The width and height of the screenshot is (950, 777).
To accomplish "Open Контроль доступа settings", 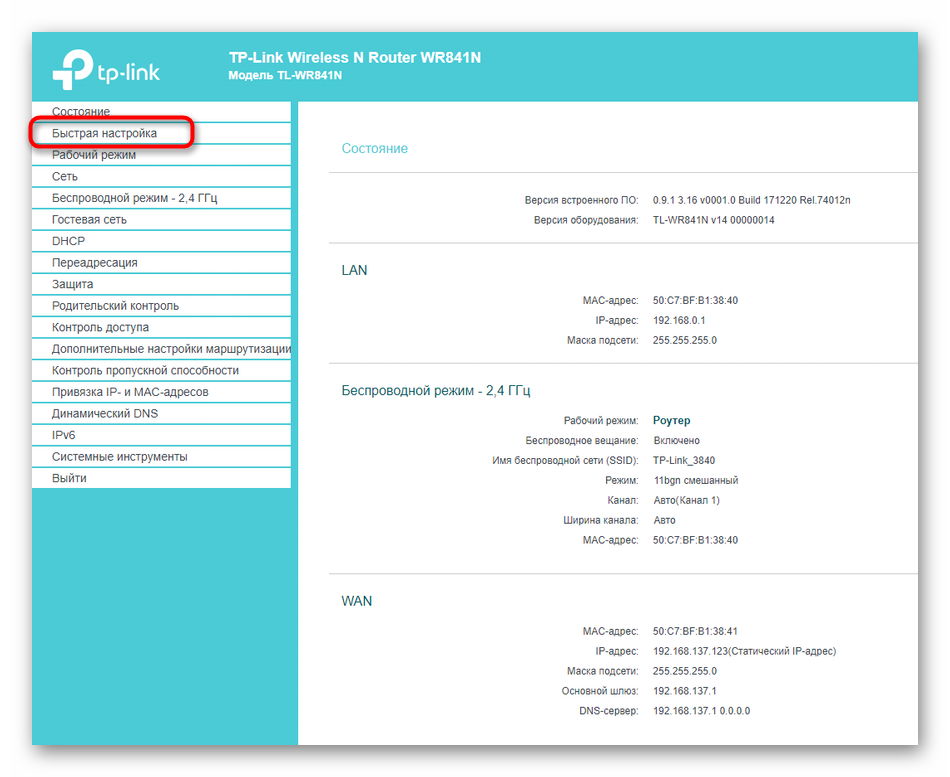I will pos(100,327).
